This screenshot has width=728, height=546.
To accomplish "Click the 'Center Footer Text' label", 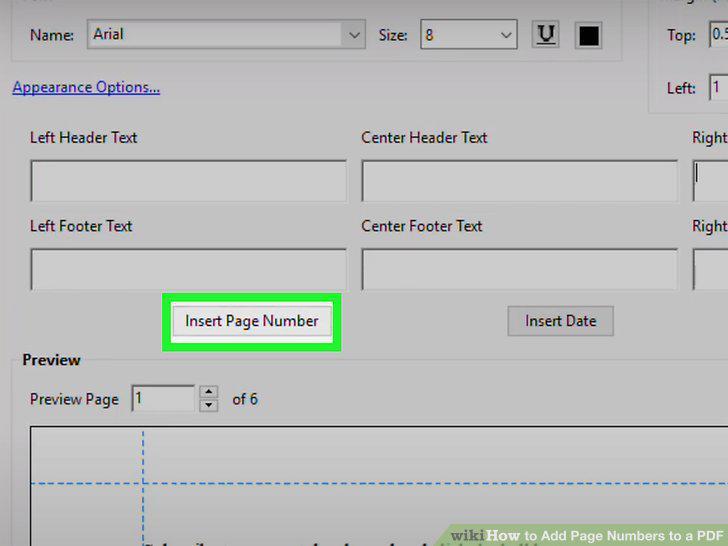I will [422, 226].
